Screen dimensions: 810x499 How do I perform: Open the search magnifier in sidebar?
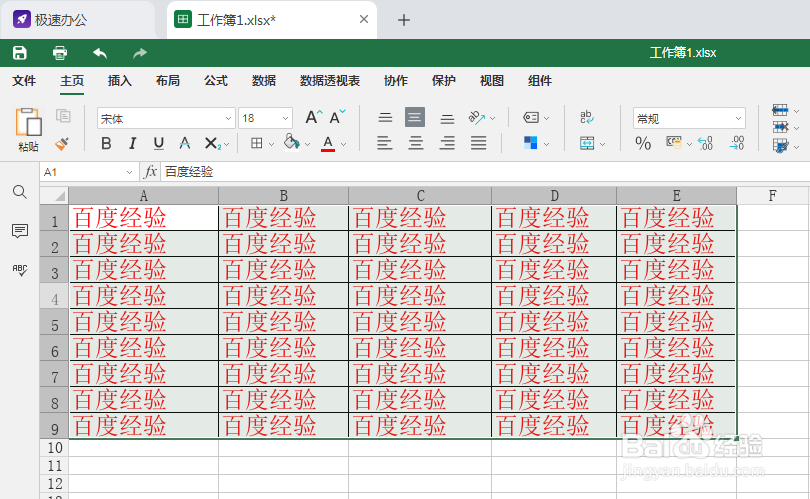coord(20,192)
